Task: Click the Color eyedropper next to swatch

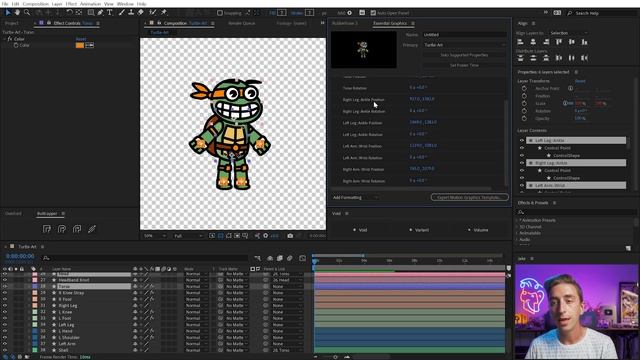Action: (x=90, y=45)
